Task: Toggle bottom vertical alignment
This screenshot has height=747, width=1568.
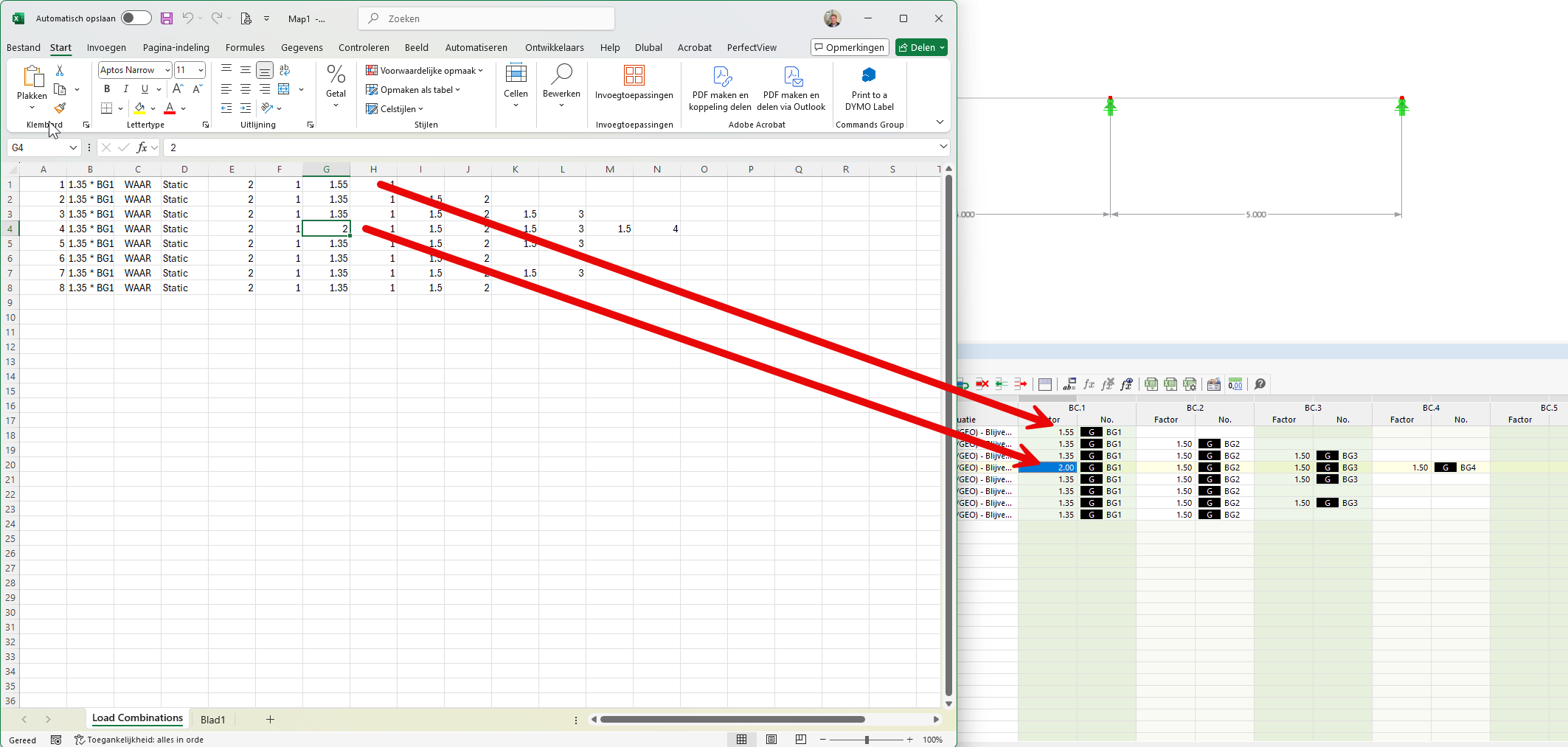Action: [265, 70]
